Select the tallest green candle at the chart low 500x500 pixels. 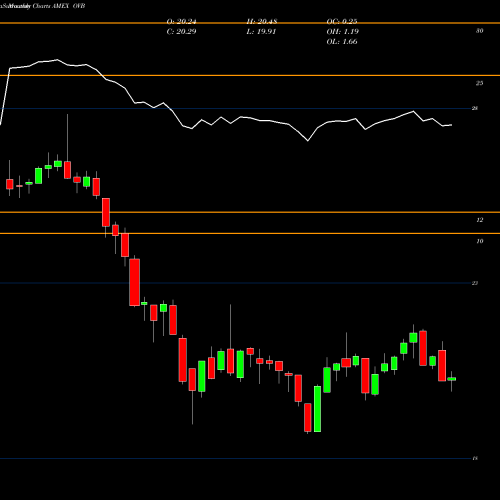tap(317, 409)
